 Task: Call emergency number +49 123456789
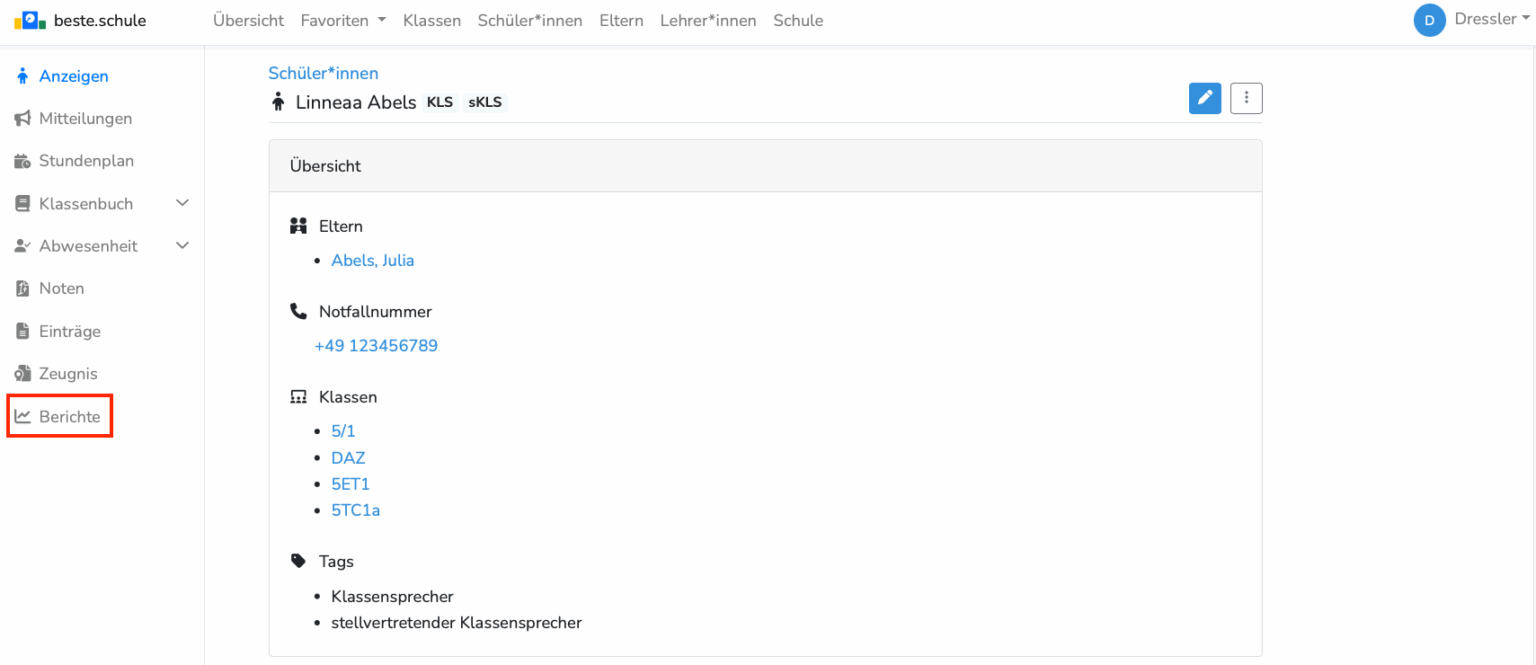[x=375, y=346]
